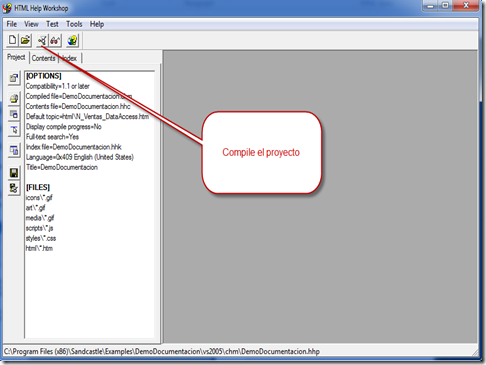Click the Open file folder icon

(25, 40)
